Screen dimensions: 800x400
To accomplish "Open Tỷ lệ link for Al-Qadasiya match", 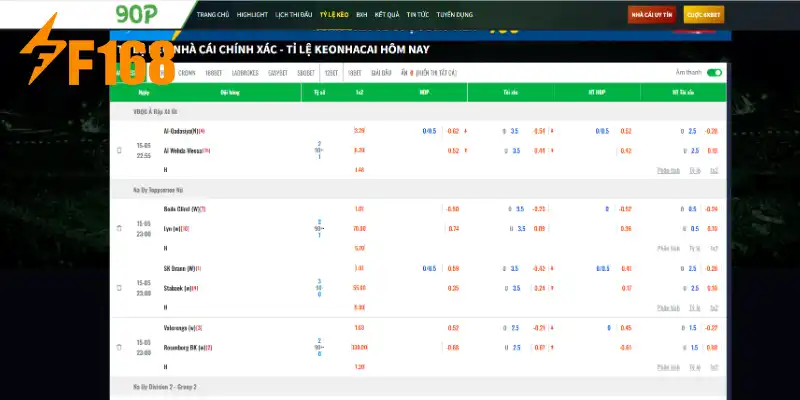I will (x=695, y=170).
